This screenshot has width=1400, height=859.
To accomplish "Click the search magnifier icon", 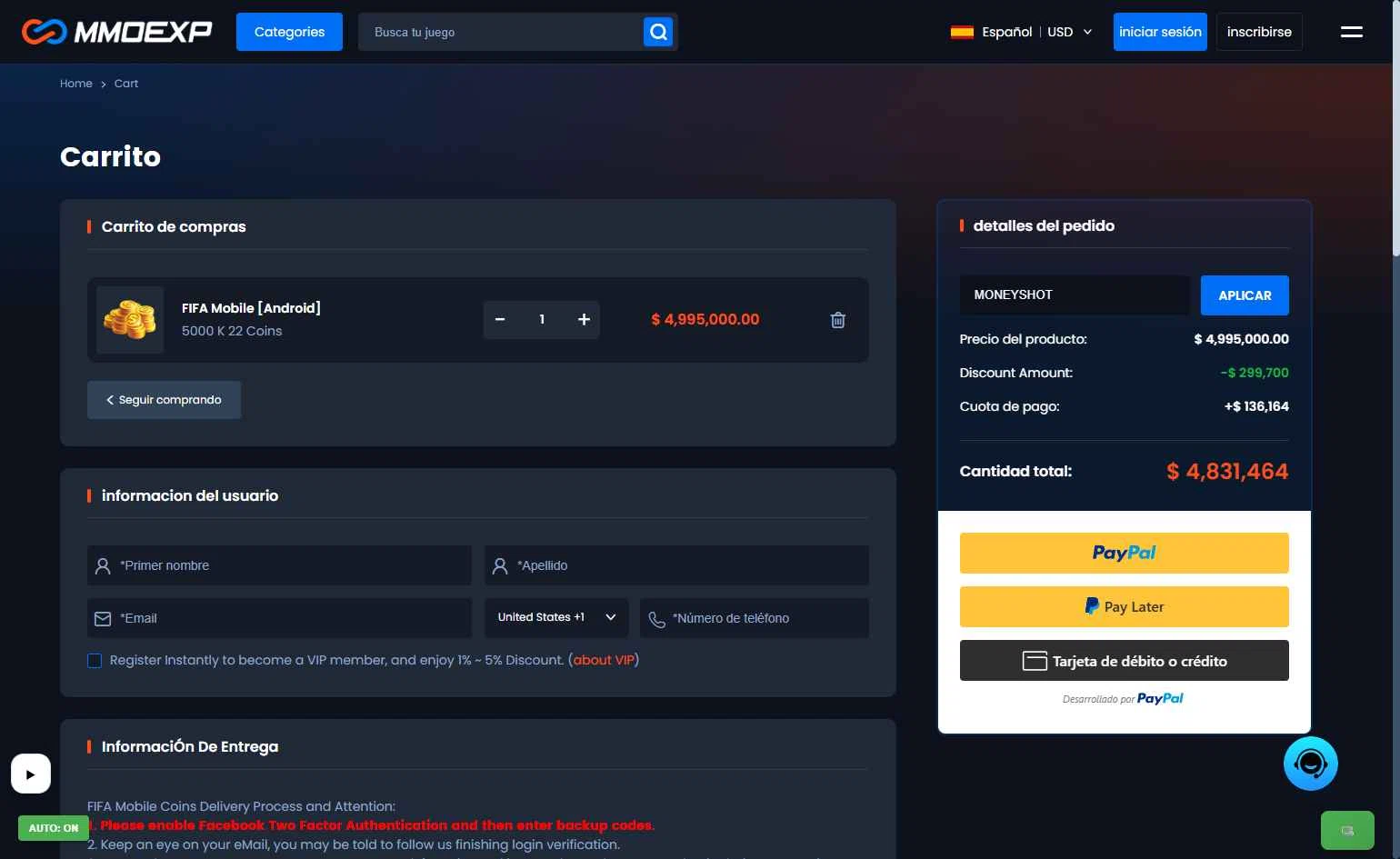I will pyautogui.click(x=658, y=32).
